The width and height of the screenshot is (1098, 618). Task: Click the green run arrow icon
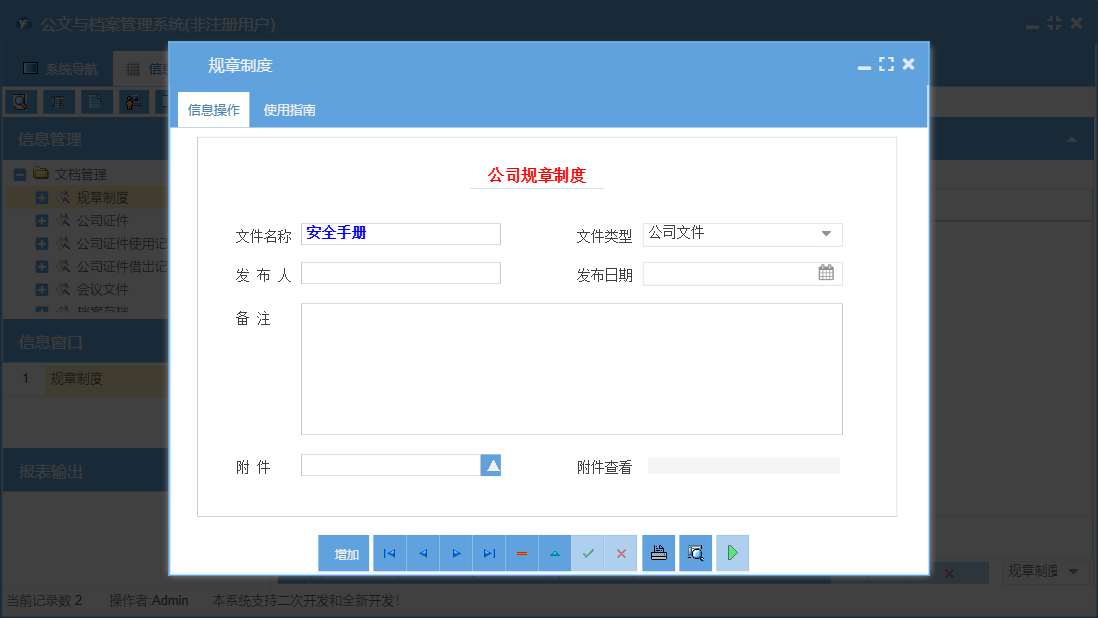[x=732, y=552]
